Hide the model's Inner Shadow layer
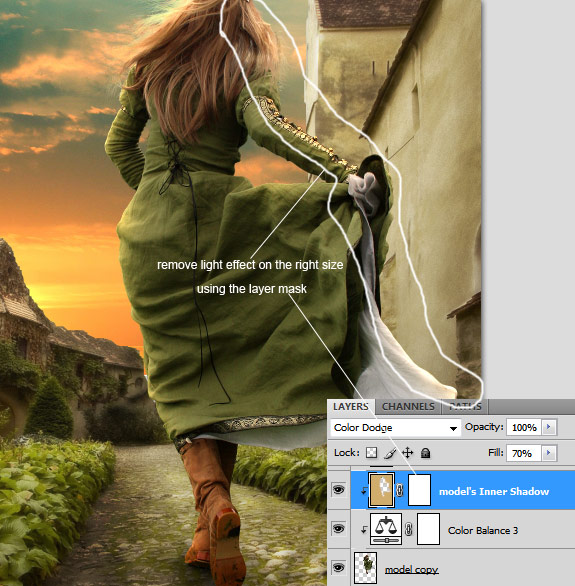The height and width of the screenshot is (586, 575). point(338,490)
